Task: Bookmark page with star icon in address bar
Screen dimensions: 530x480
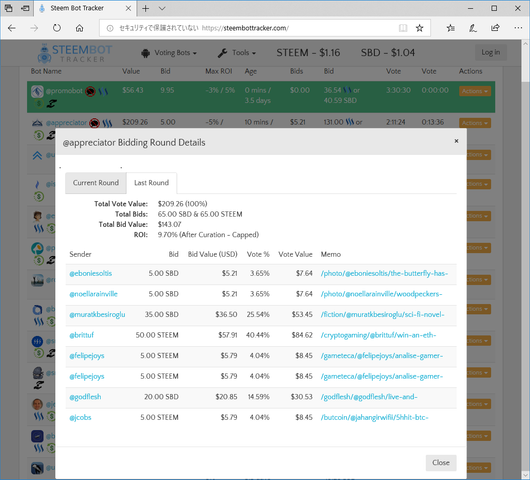Action: point(419,28)
